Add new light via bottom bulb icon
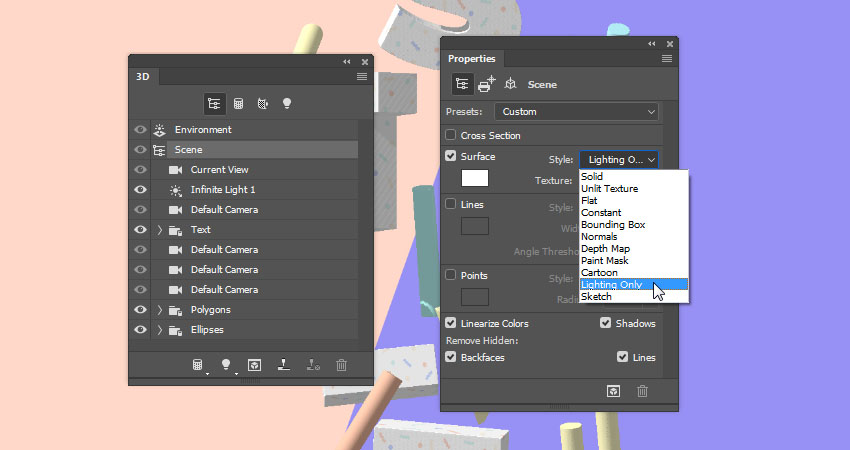The height and width of the screenshot is (450, 850). [226, 364]
